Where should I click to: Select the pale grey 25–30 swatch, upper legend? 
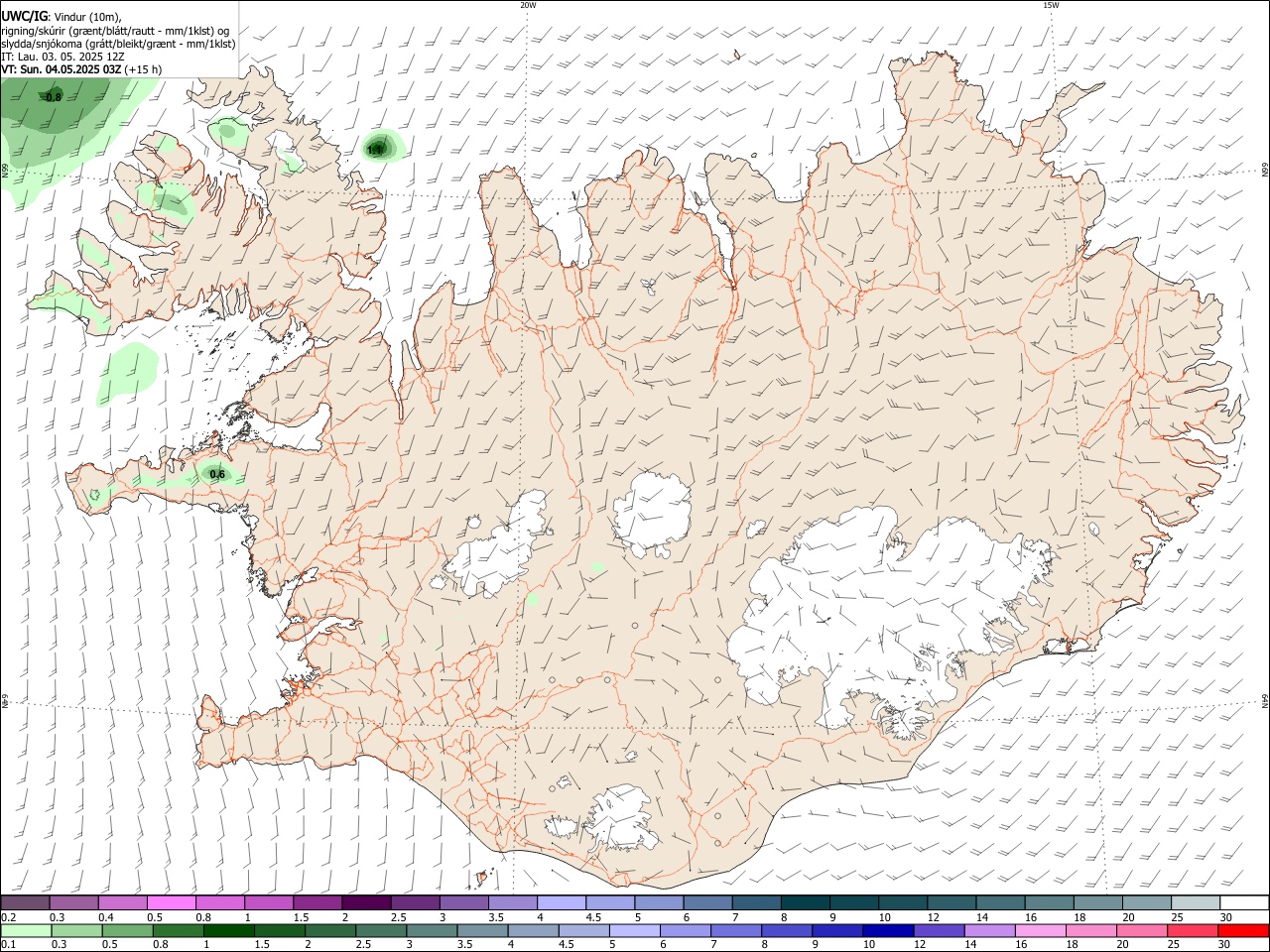coord(1196,902)
